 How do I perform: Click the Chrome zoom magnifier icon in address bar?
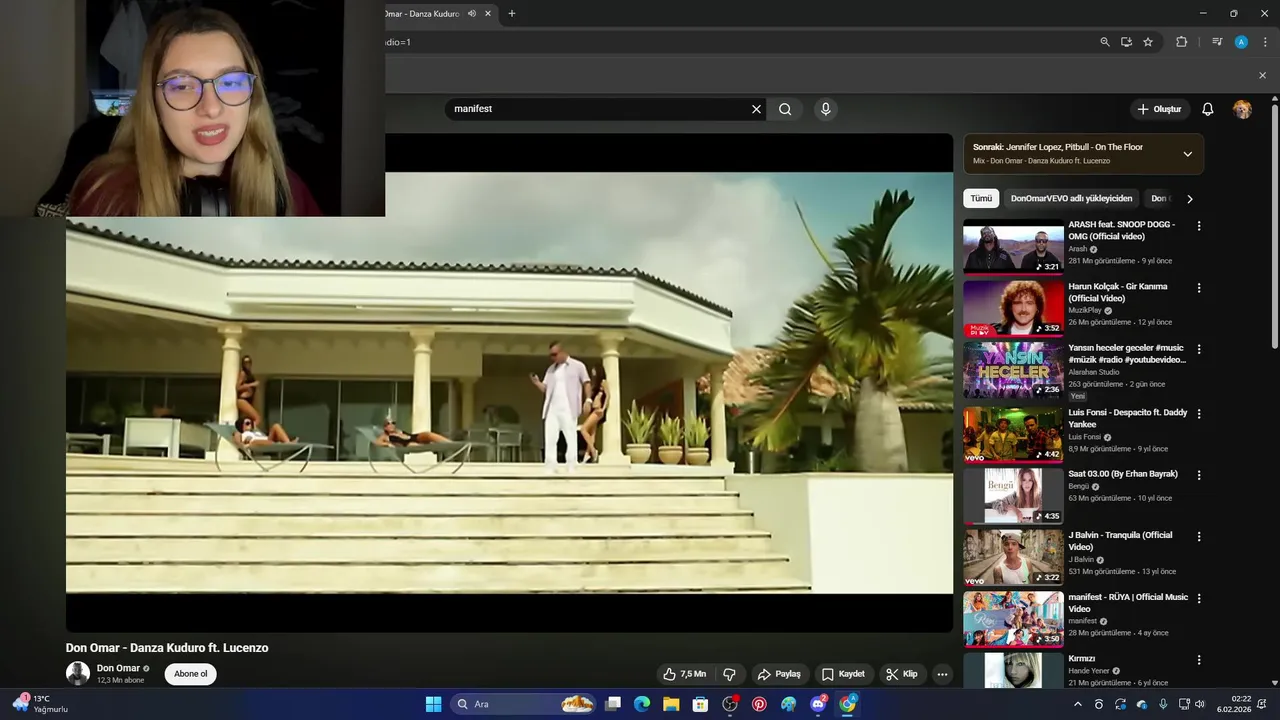point(1104,42)
